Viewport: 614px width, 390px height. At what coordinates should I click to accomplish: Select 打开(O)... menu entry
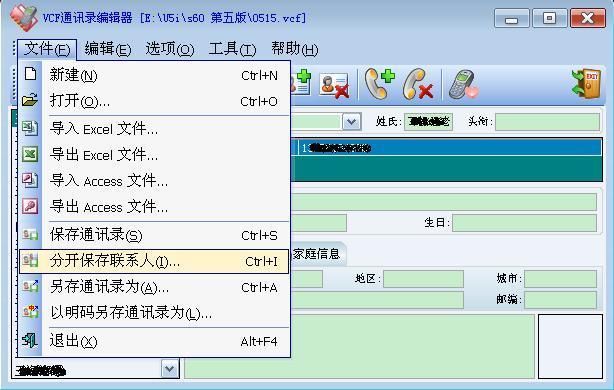point(154,101)
